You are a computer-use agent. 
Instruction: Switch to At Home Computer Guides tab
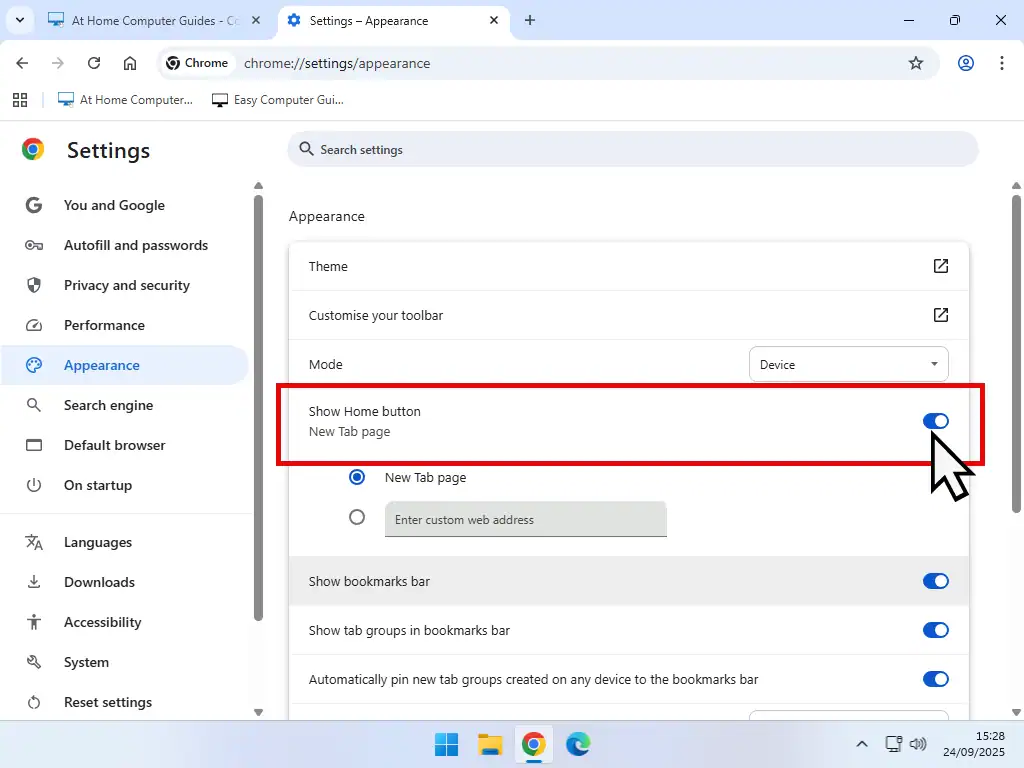pyautogui.click(x=150, y=20)
